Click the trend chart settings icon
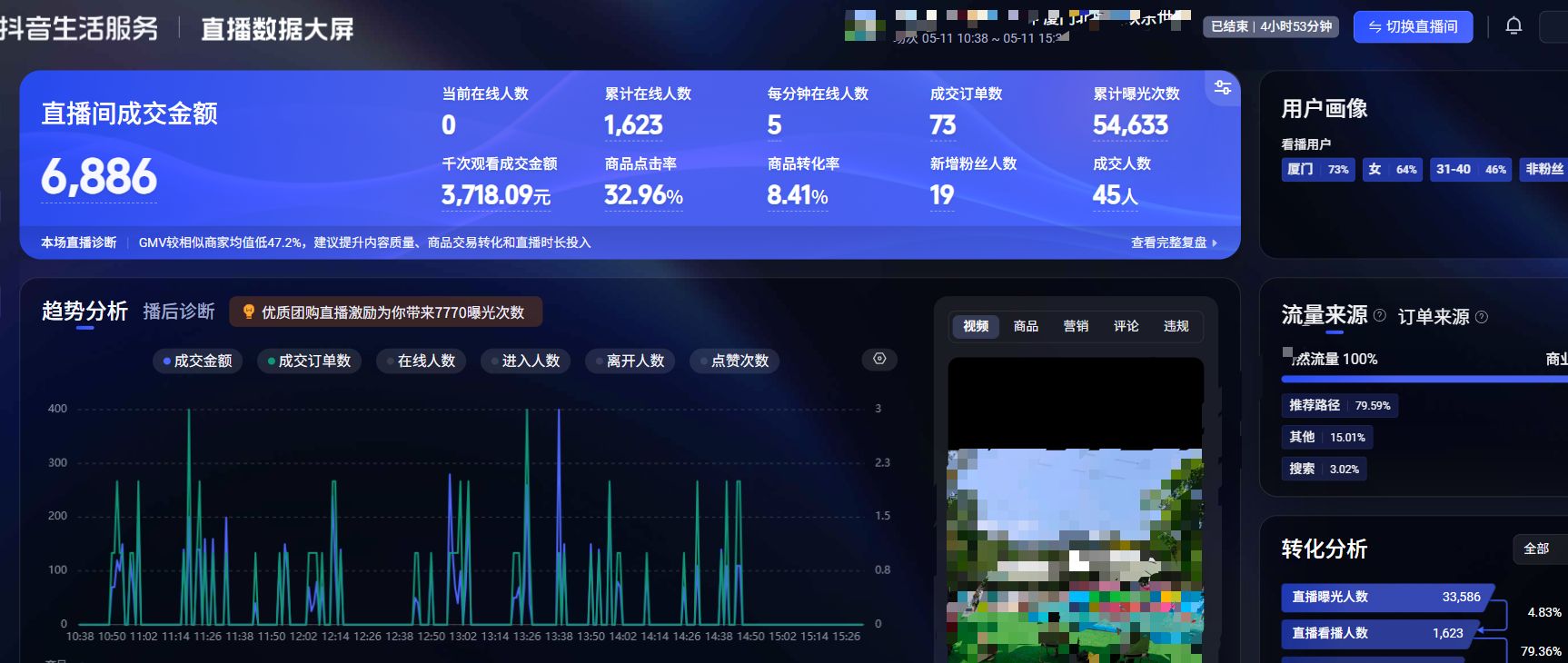 point(879,359)
